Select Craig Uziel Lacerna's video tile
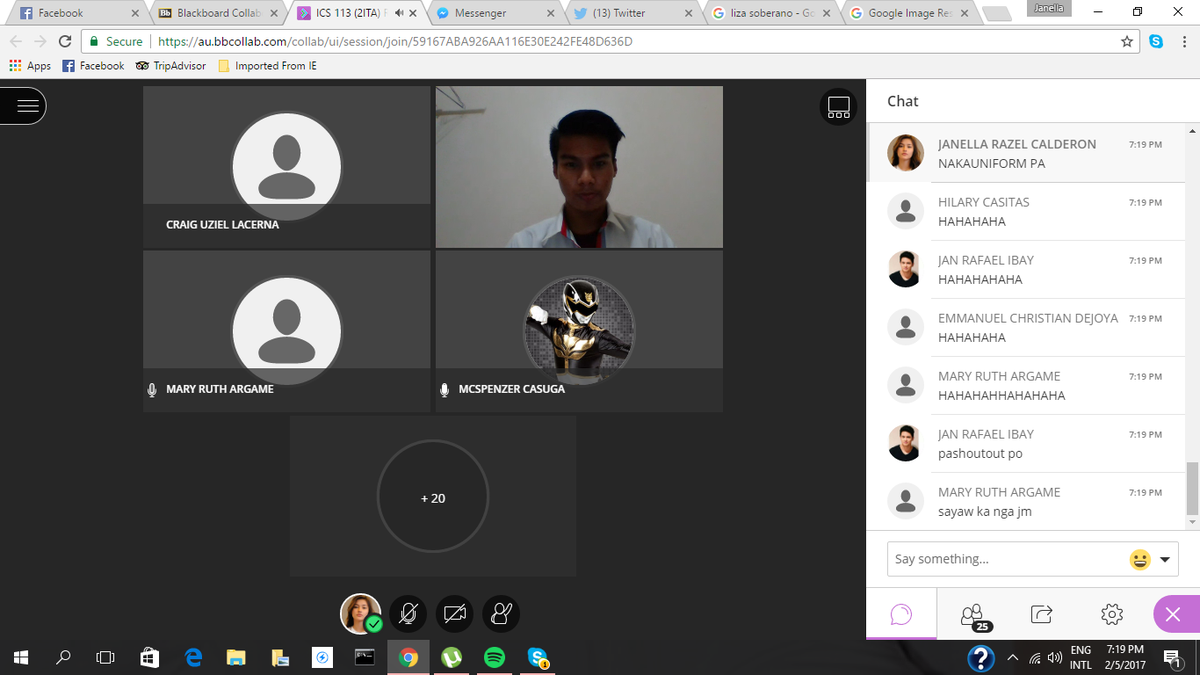 [x=286, y=167]
